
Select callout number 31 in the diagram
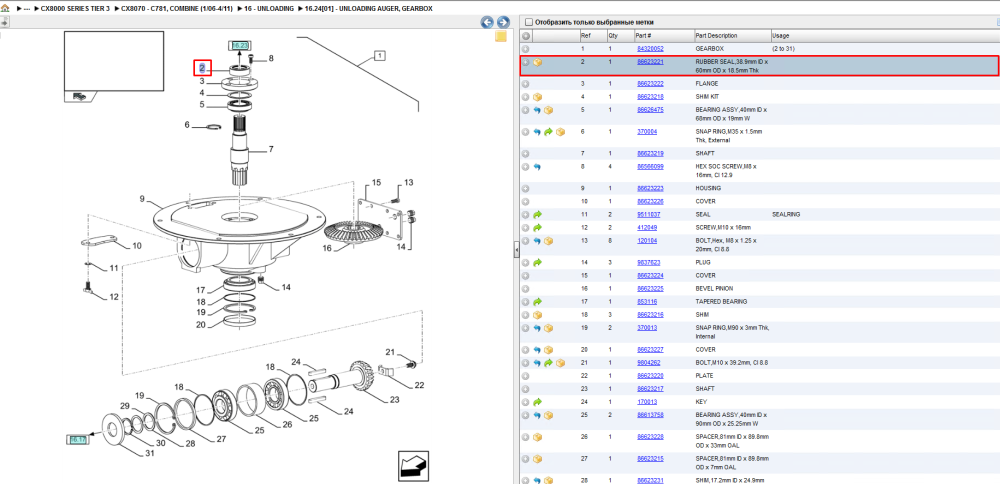[150, 453]
